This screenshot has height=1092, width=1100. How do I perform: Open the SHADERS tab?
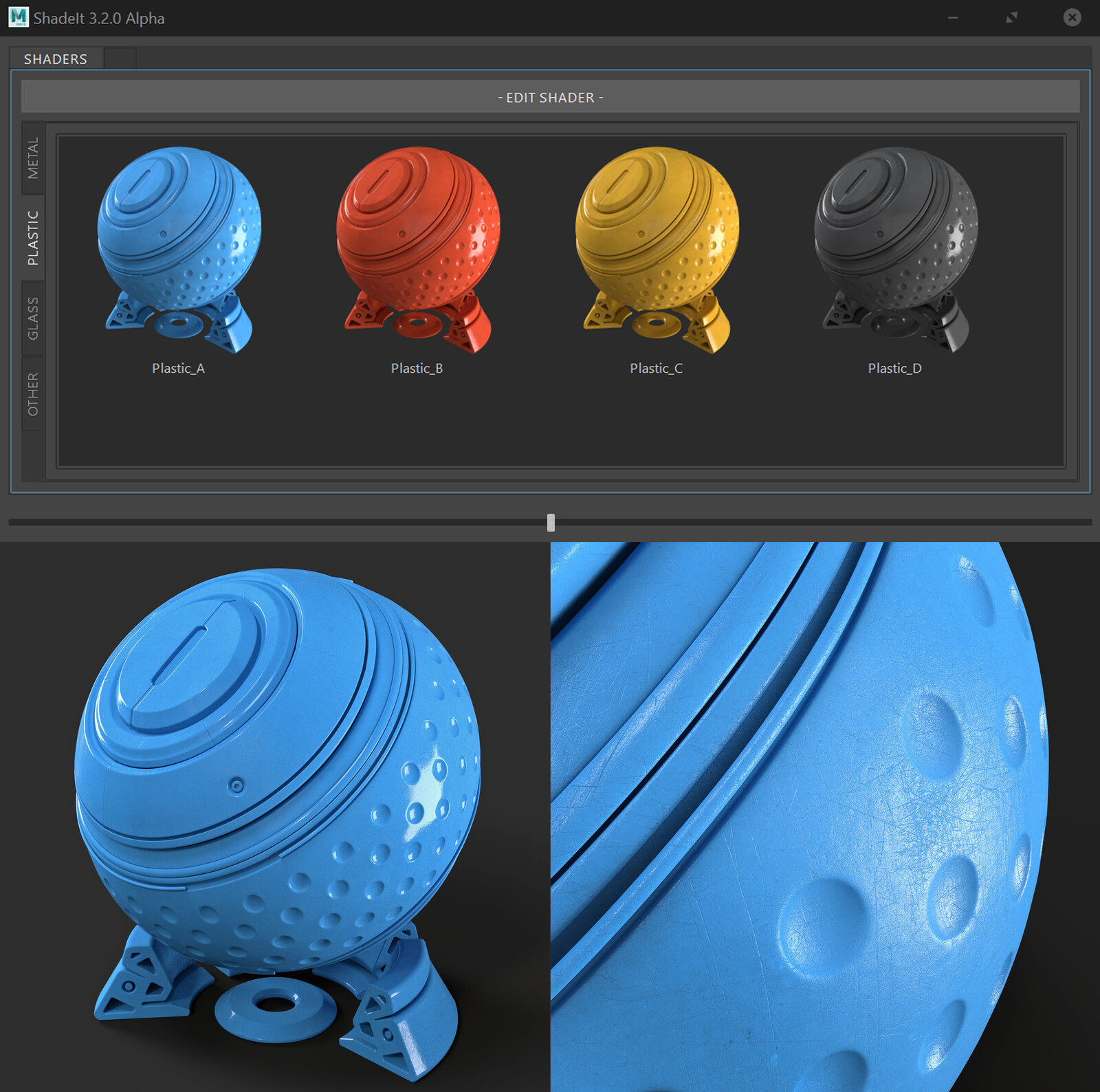55,58
